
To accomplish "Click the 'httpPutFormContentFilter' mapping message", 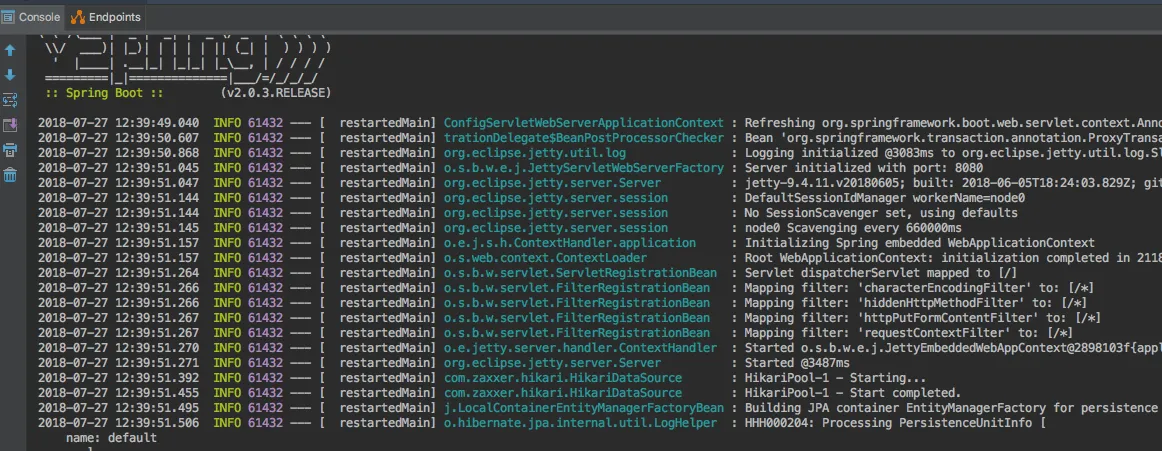I will click(x=923, y=318).
